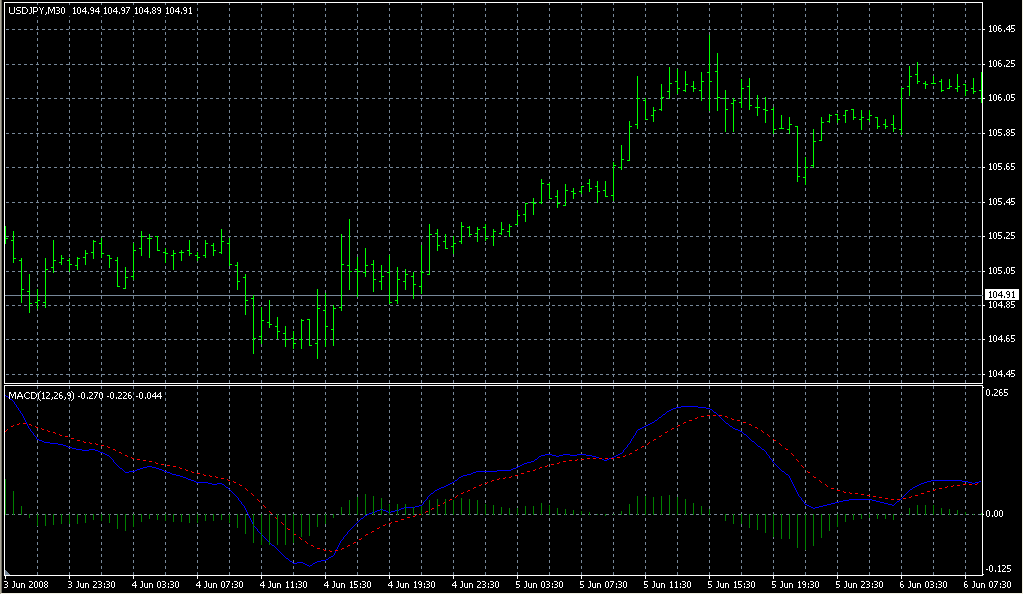
Task: Click the divider between price chart and MACD pane
Action: [490, 384]
